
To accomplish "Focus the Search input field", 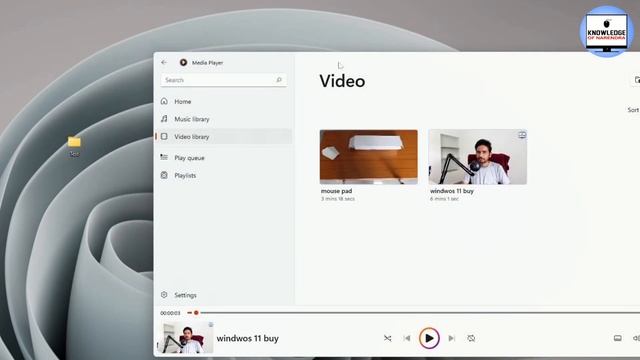I will (224, 80).
